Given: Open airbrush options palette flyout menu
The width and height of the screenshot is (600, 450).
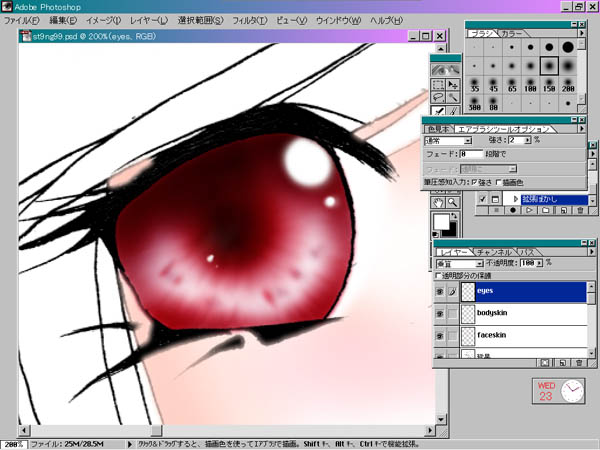Looking at the screenshot, I should point(582,129).
